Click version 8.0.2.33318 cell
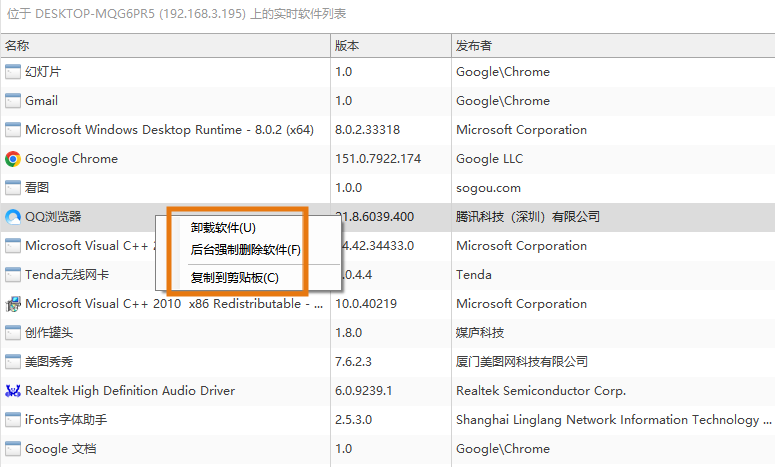 point(367,130)
